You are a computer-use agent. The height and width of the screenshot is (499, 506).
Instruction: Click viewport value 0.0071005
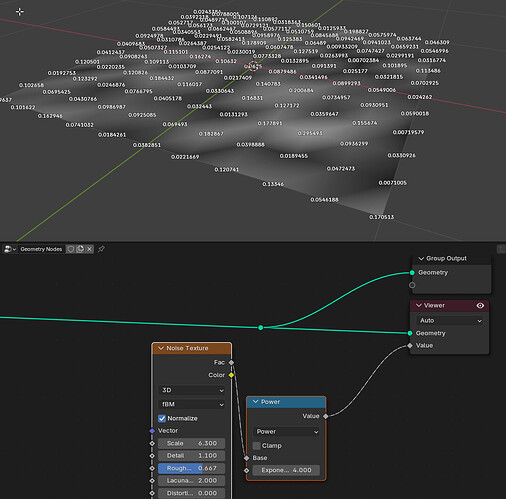pos(392,183)
